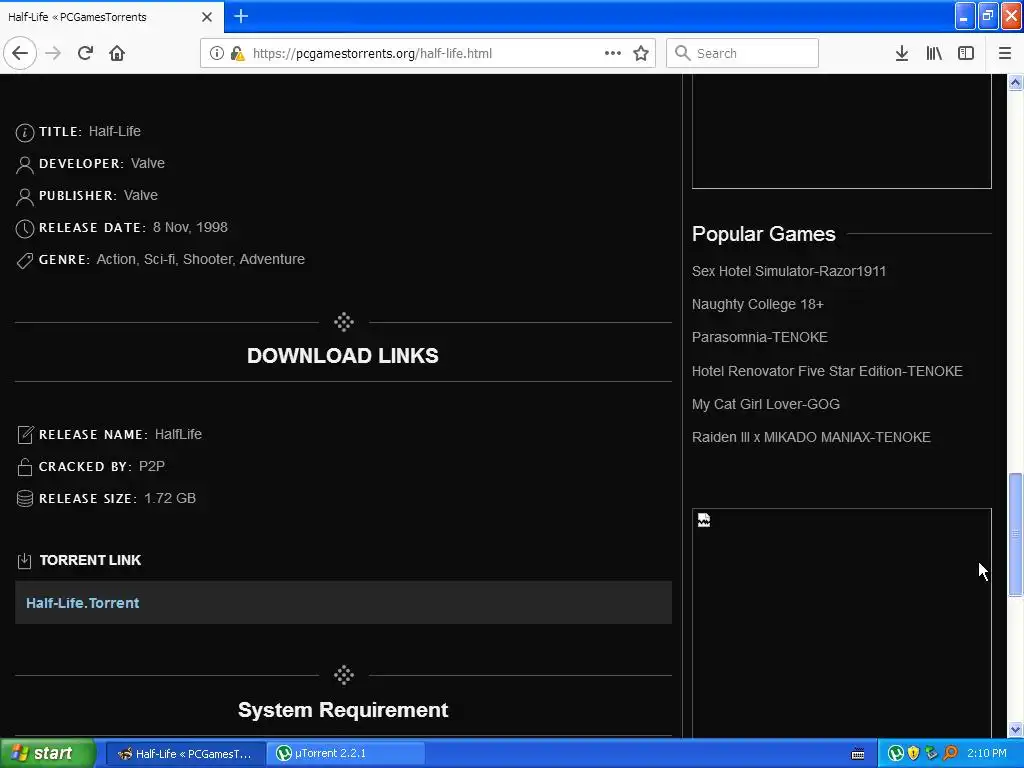Click the person icon beside PUBLISHER
Viewport: 1024px width, 768px height.
(x=24, y=197)
